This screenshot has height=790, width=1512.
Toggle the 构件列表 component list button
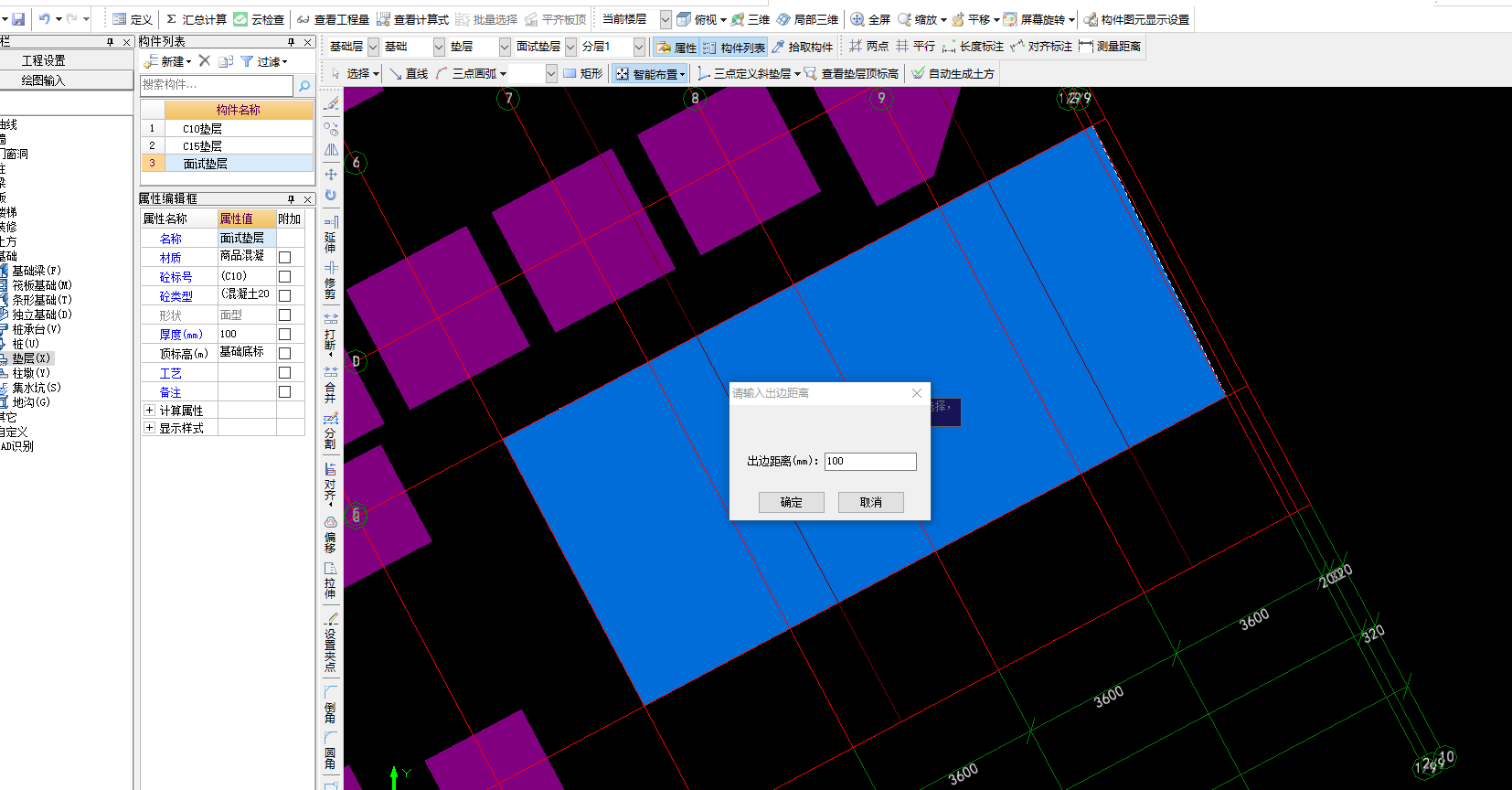pos(734,48)
